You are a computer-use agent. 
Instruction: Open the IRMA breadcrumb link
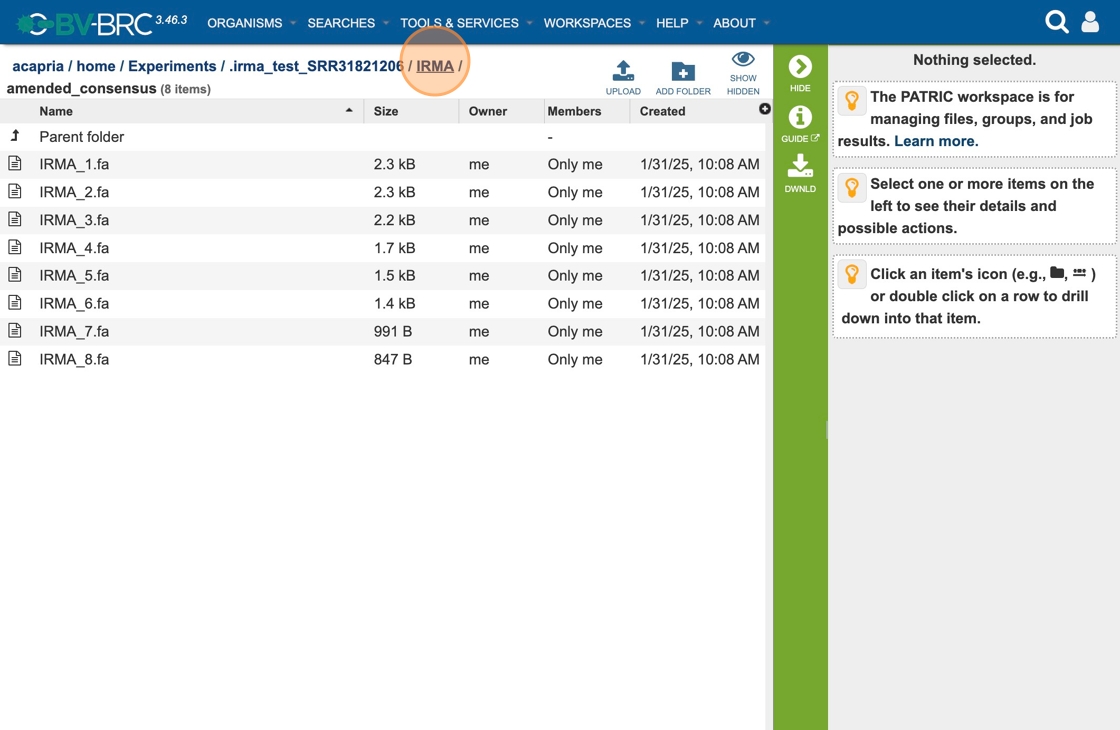[435, 66]
